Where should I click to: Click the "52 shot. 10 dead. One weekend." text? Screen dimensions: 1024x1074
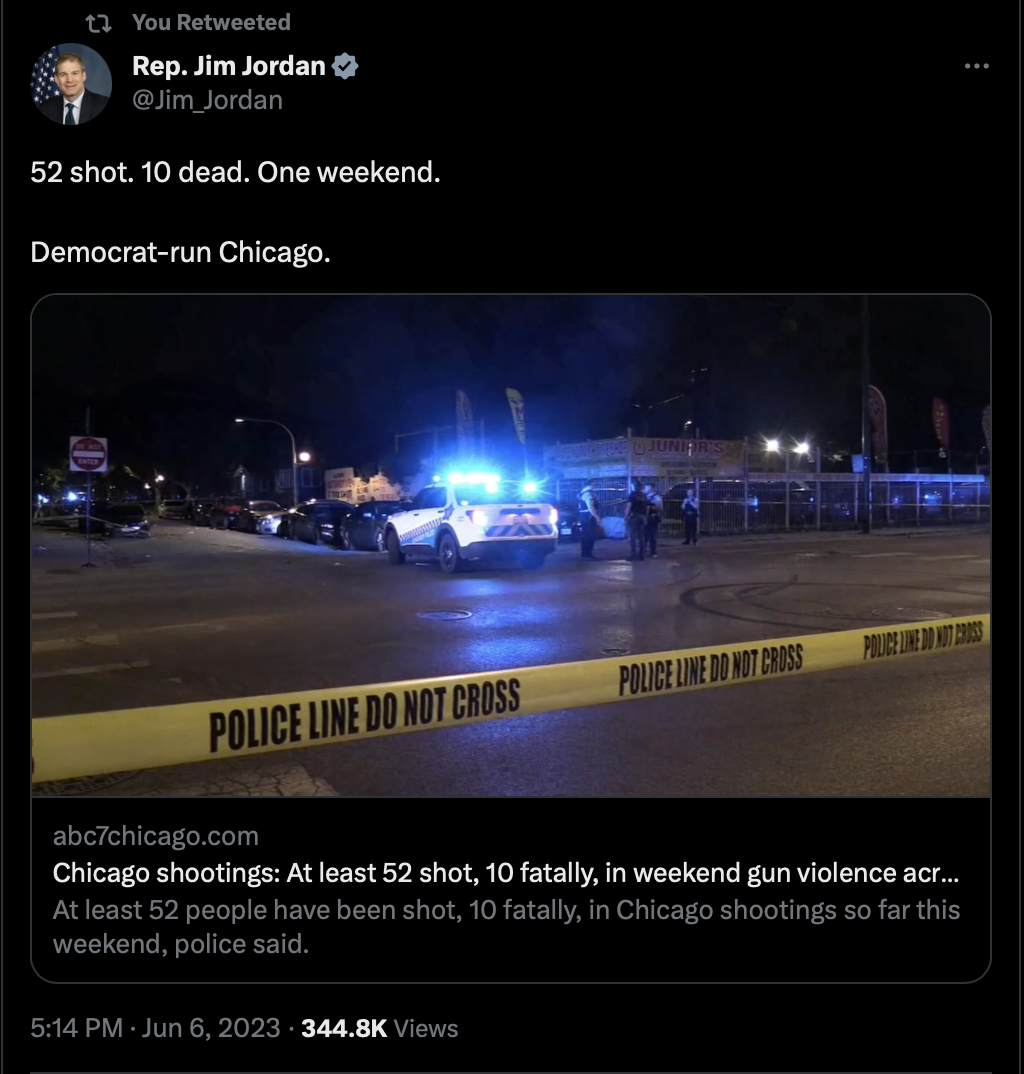pyautogui.click(x=235, y=172)
